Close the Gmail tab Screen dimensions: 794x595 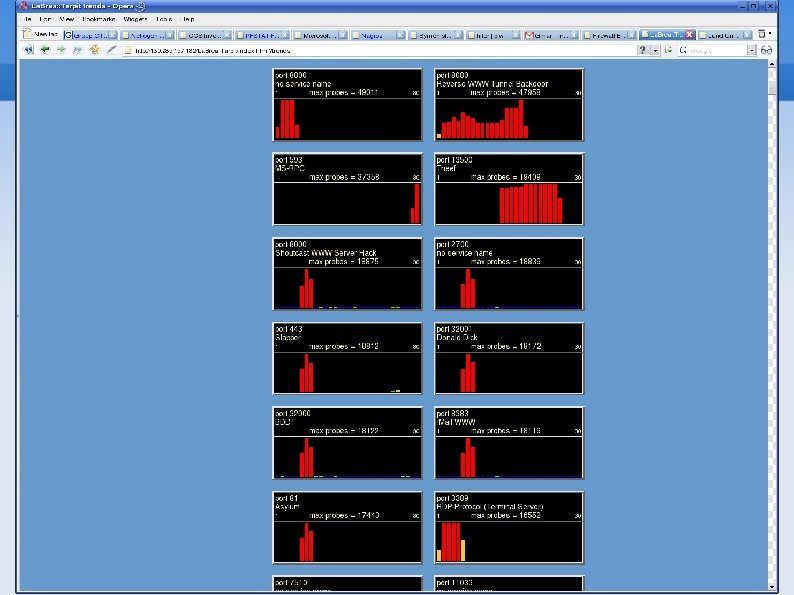click(x=573, y=35)
